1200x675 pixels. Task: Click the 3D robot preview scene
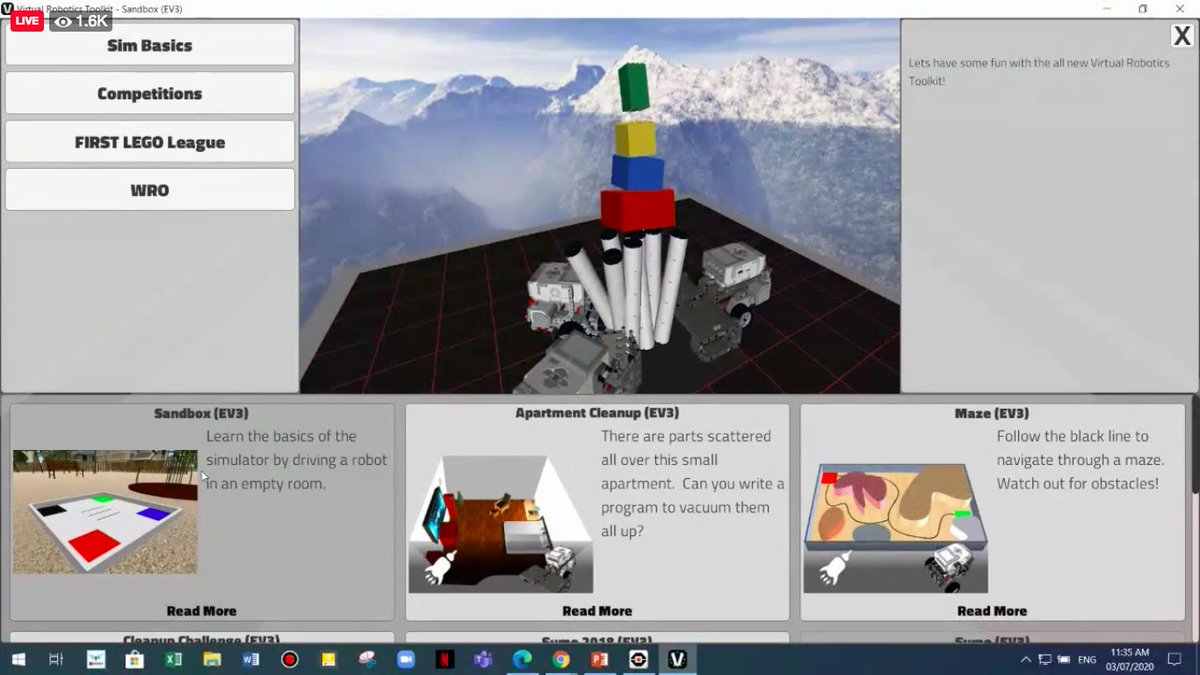pos(600,206)
